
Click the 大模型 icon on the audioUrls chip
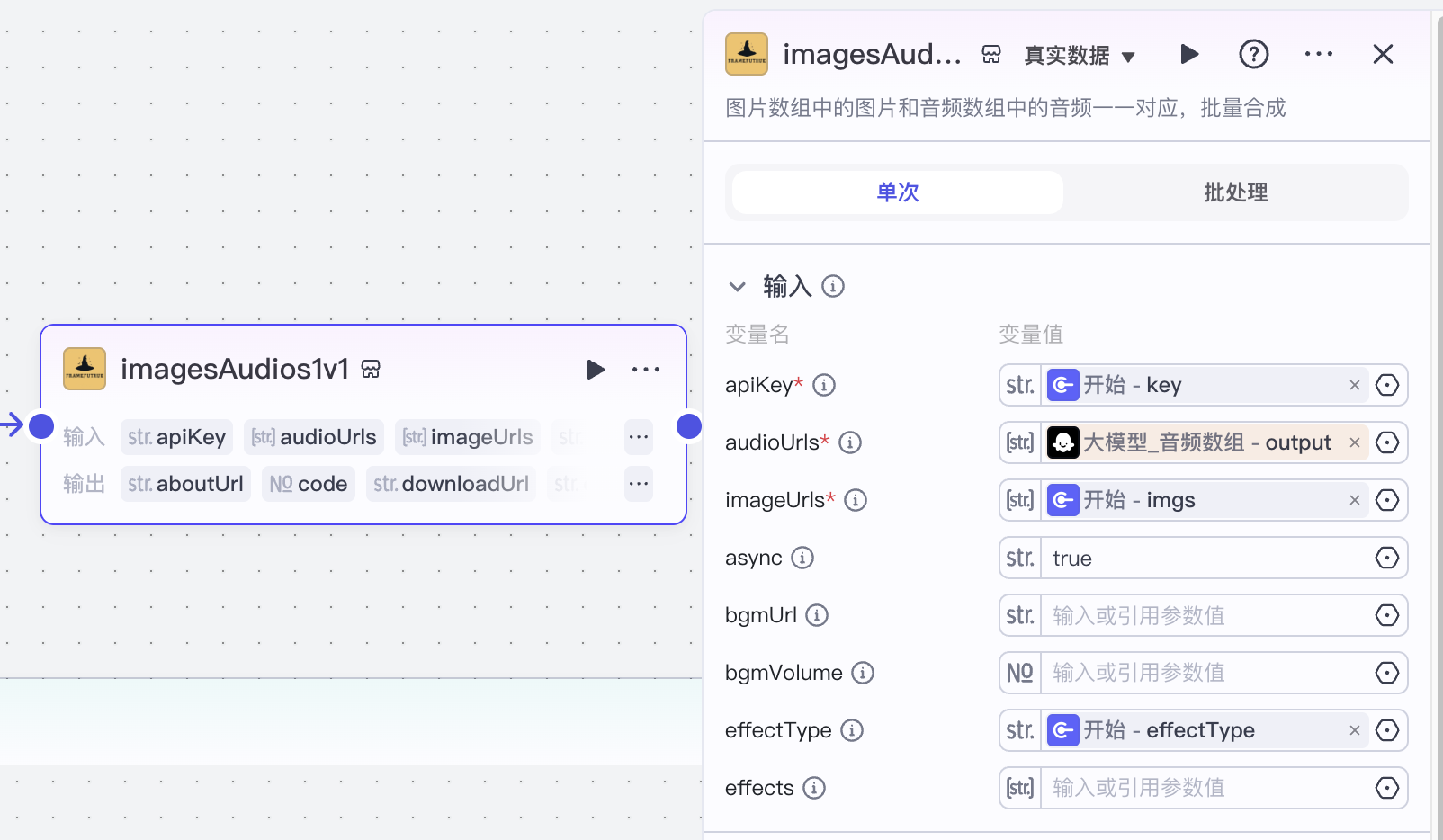tap(1064, 442)
